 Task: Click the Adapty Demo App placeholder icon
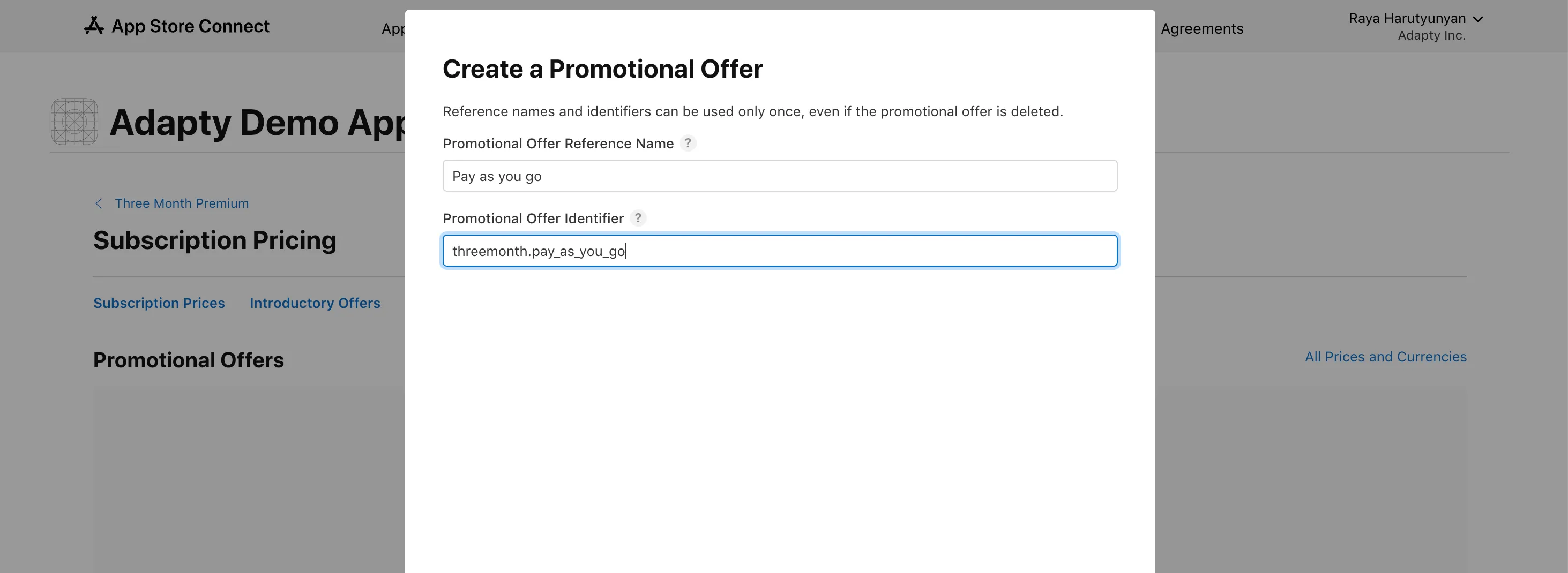click(x=74, y=122)
